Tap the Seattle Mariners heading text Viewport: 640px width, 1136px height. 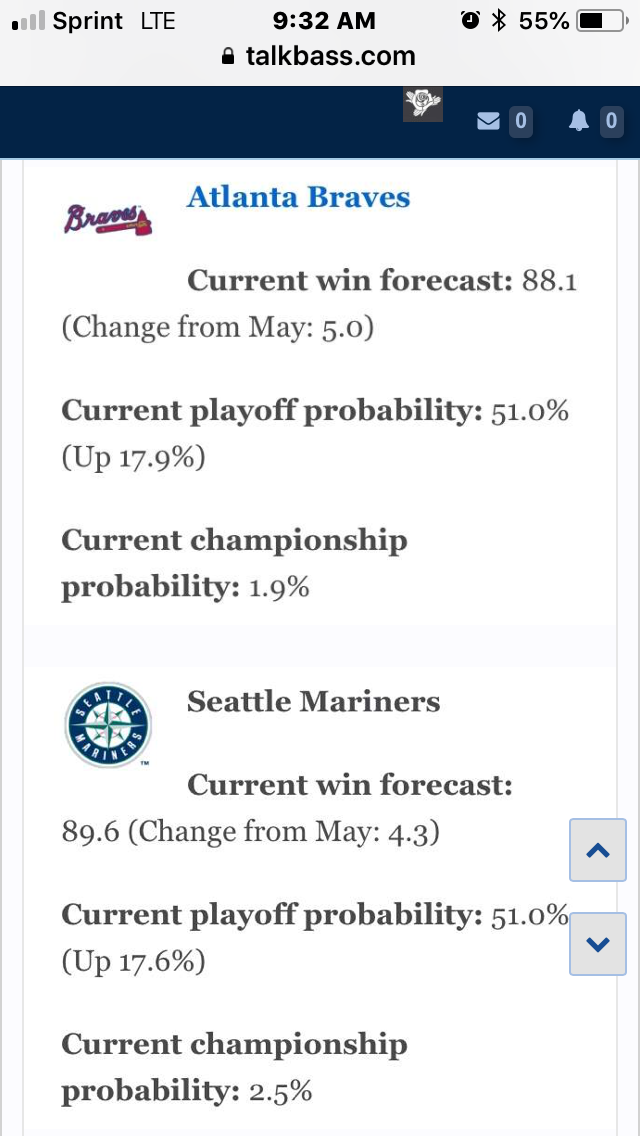[x=313, y=701]
